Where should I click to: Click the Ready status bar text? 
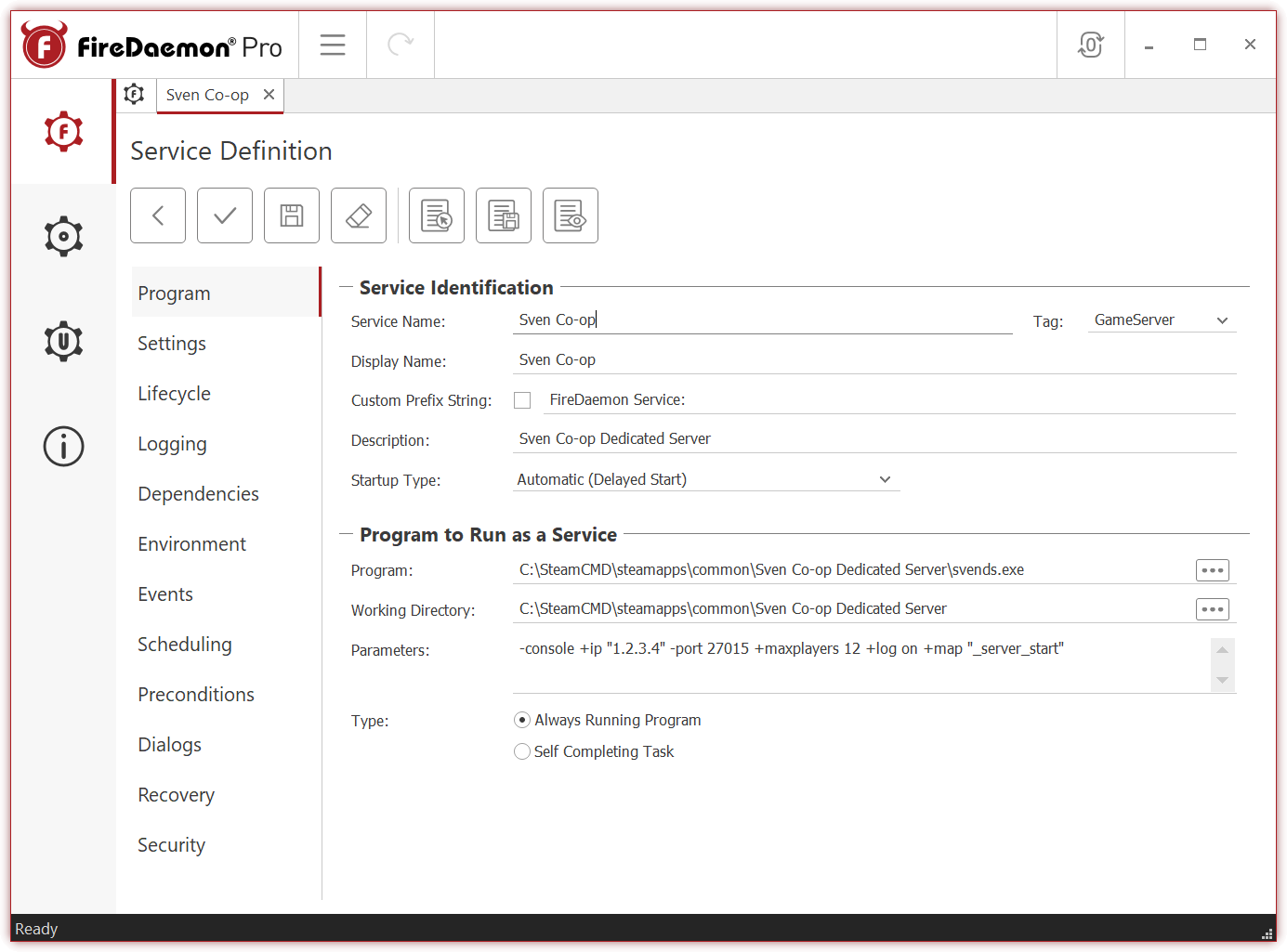click(x=36, y=929)
